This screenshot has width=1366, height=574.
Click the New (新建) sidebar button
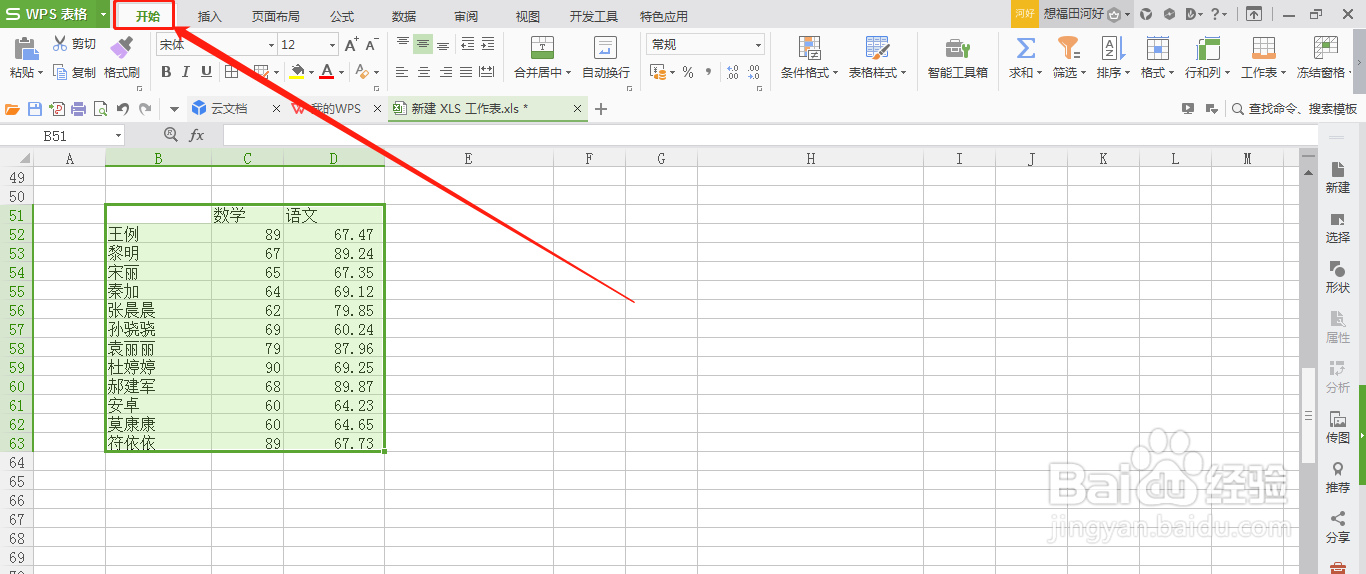pos(1338,178)
